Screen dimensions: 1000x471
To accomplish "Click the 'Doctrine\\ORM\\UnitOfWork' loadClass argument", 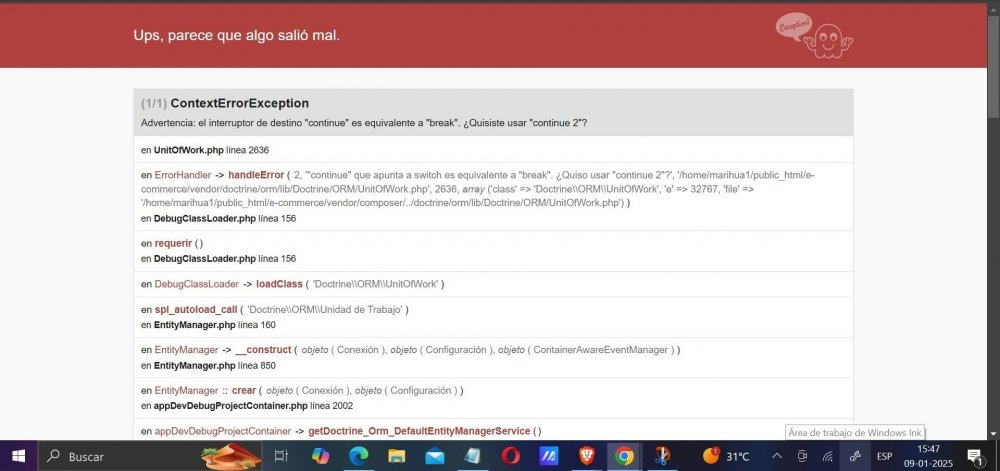I will pos(375,284).
